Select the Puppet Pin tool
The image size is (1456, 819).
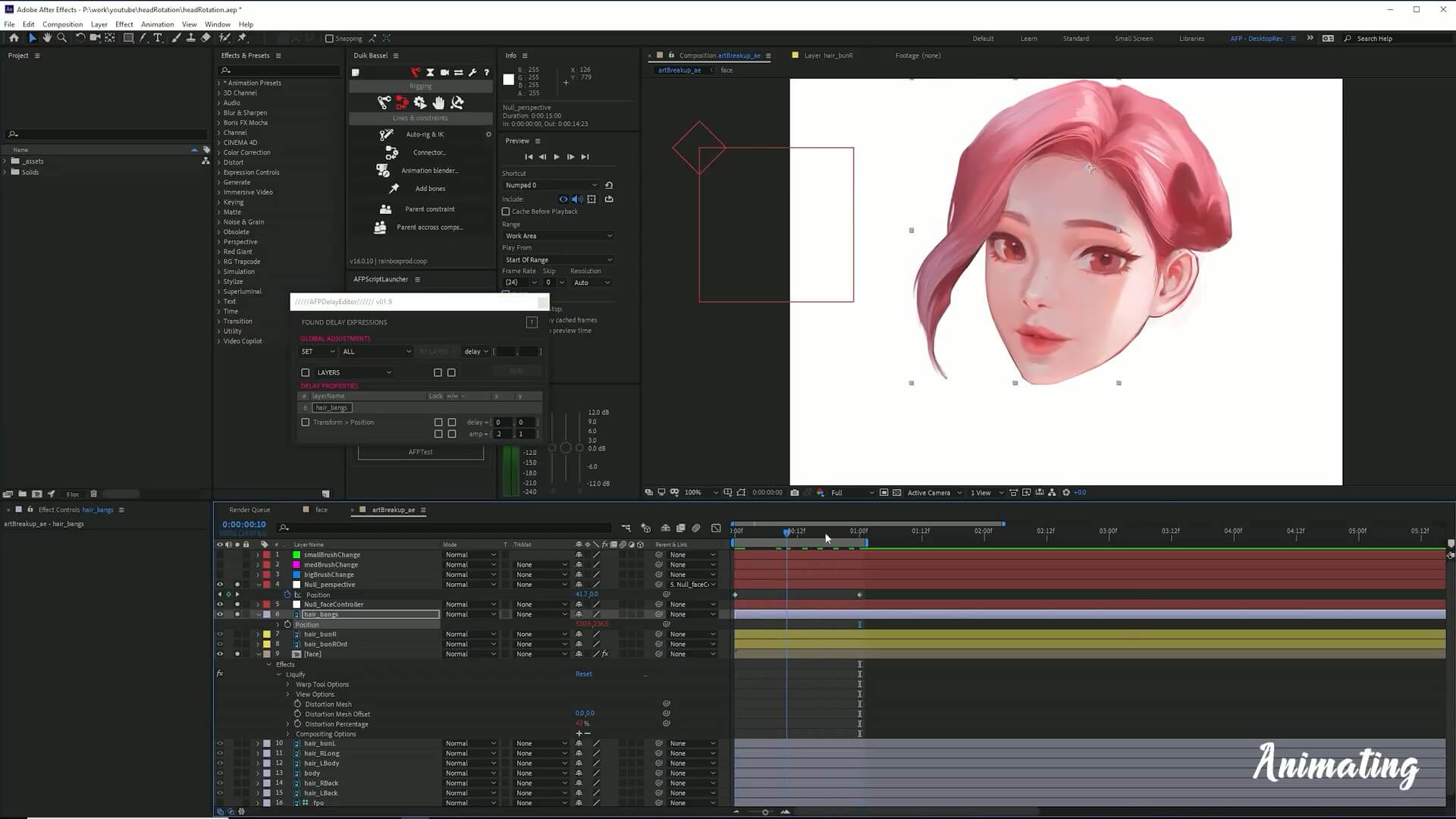243,38
